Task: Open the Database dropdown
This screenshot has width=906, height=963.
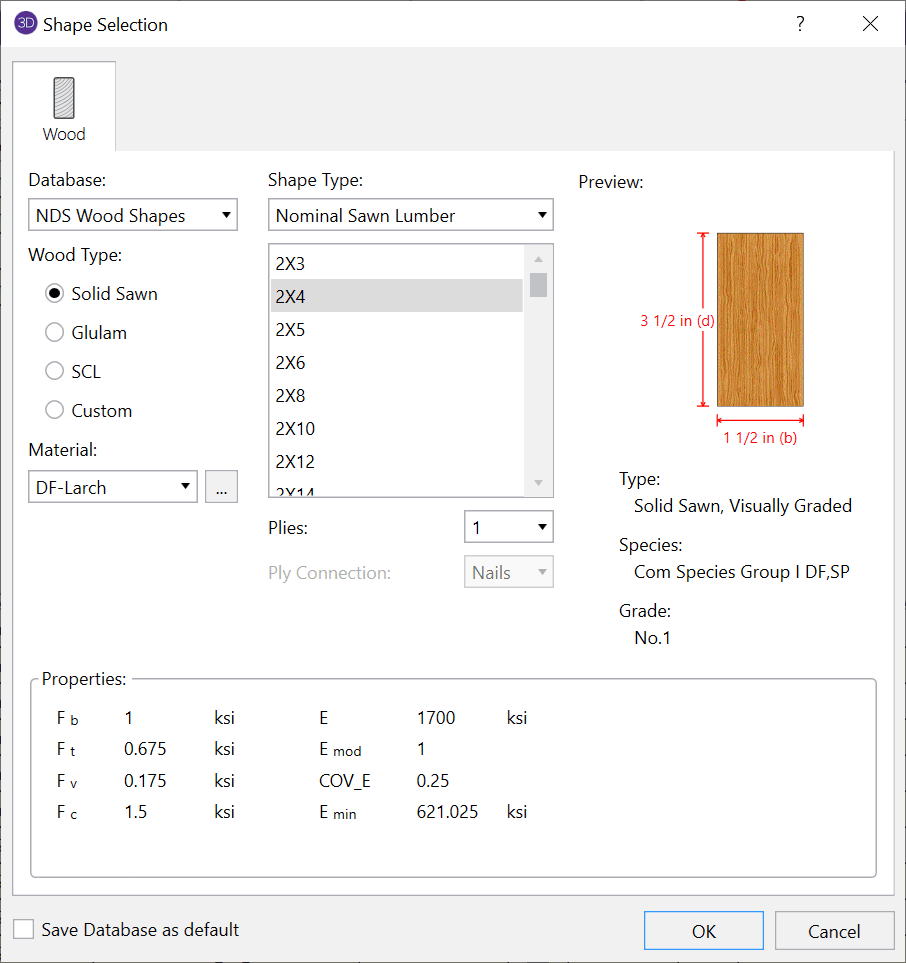Action: [132, 215]
